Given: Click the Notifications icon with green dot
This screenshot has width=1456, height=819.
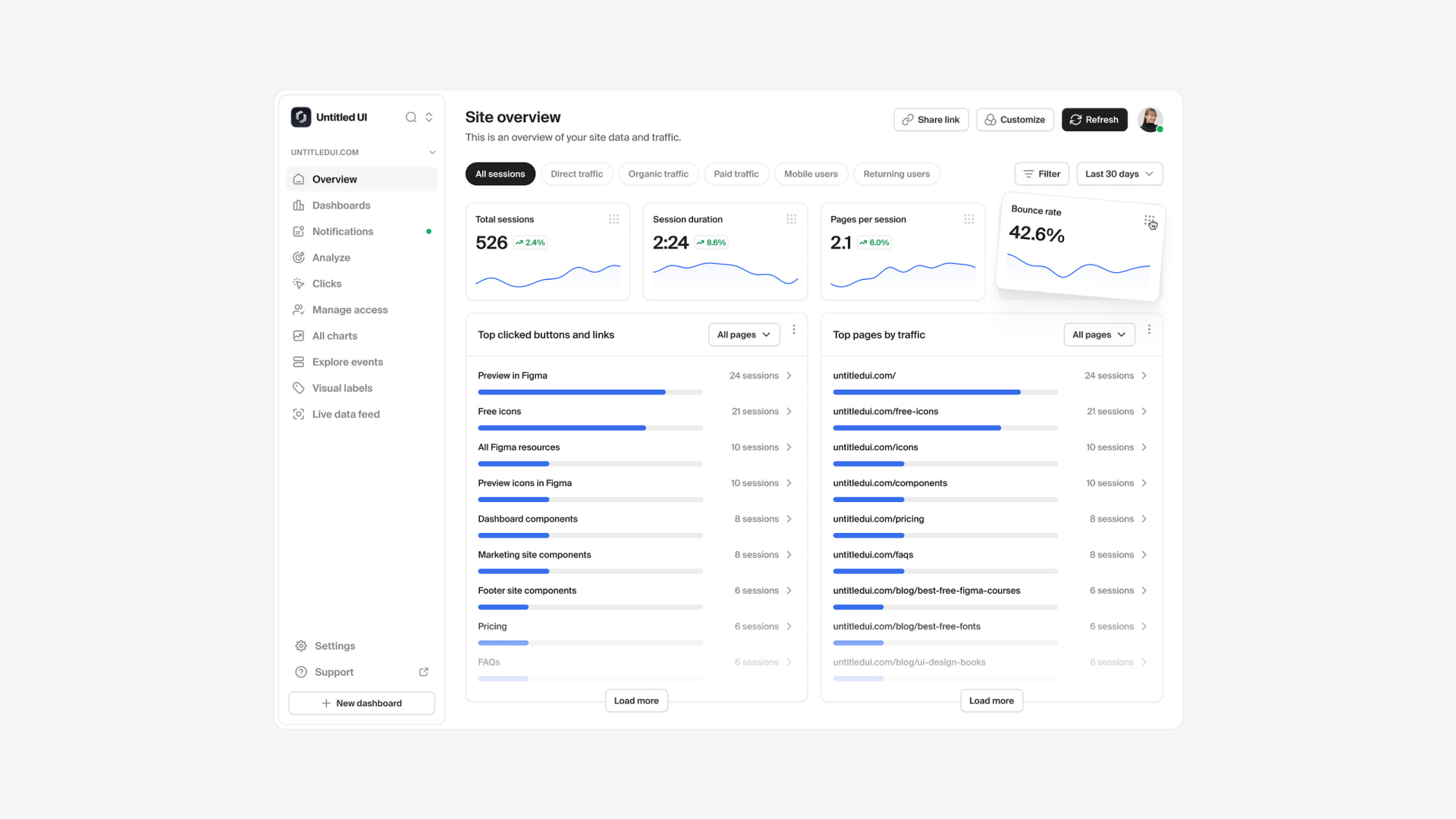Looking at the screenshot, I should pos(300,231).
